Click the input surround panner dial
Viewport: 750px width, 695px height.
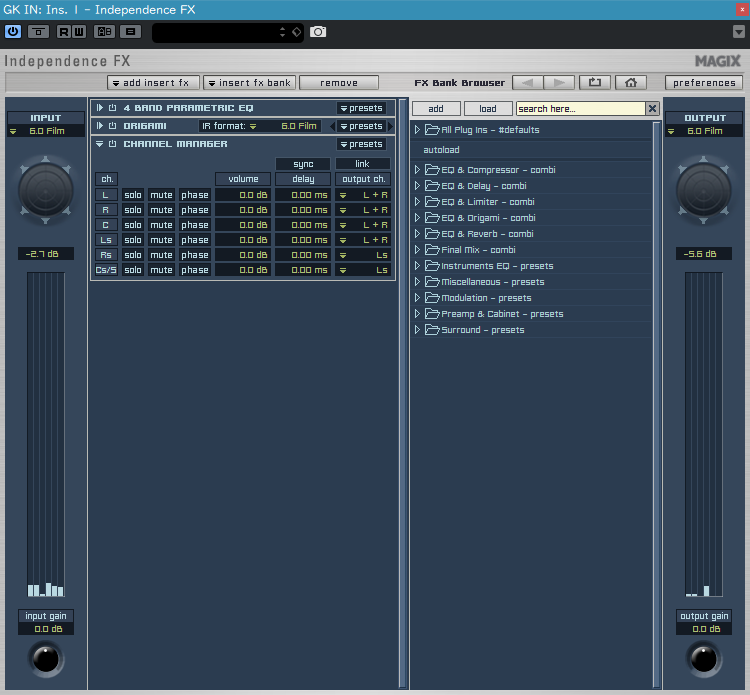click(46, 191)
